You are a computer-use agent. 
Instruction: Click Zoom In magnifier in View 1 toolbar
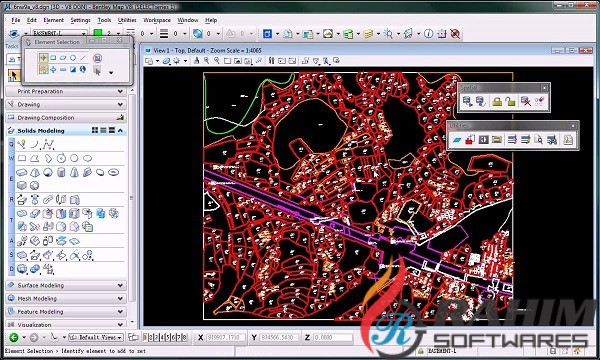pos(207,60)
